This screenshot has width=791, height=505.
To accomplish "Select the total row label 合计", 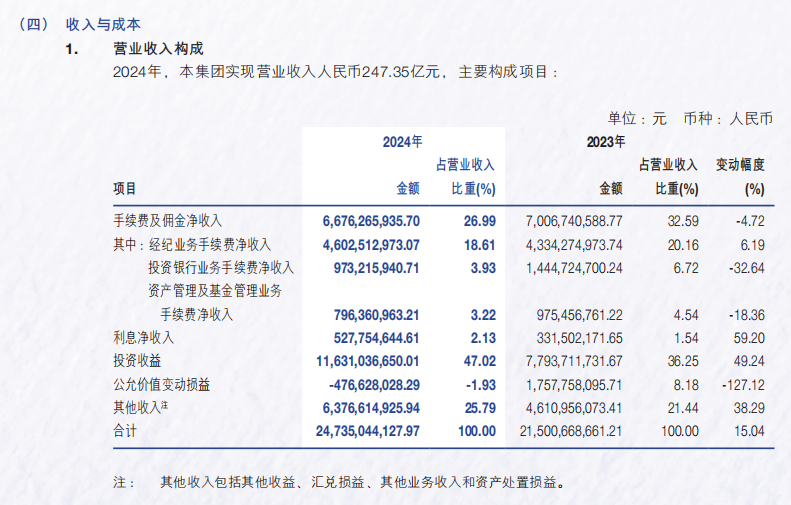I will [125, 430].
